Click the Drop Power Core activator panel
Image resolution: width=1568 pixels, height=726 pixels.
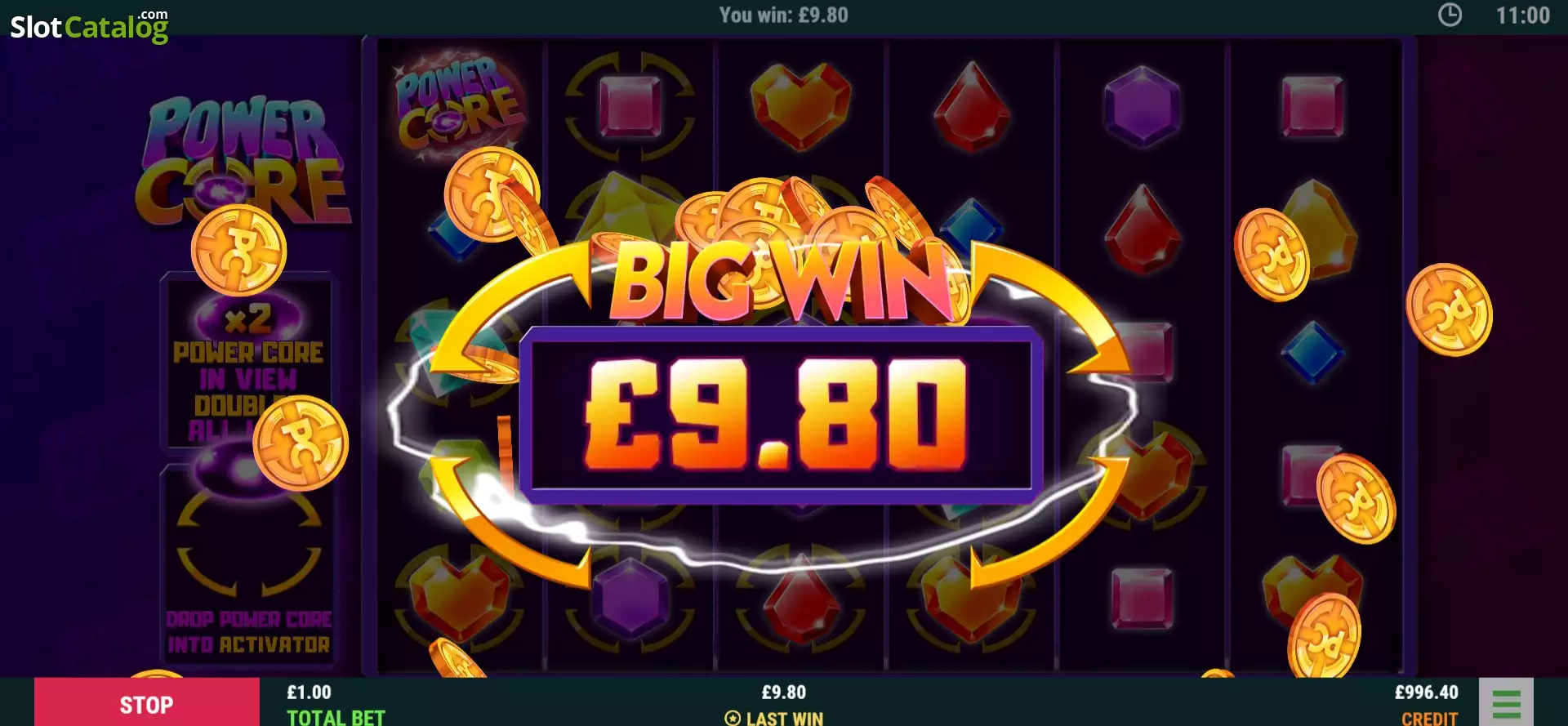[249, 563]
